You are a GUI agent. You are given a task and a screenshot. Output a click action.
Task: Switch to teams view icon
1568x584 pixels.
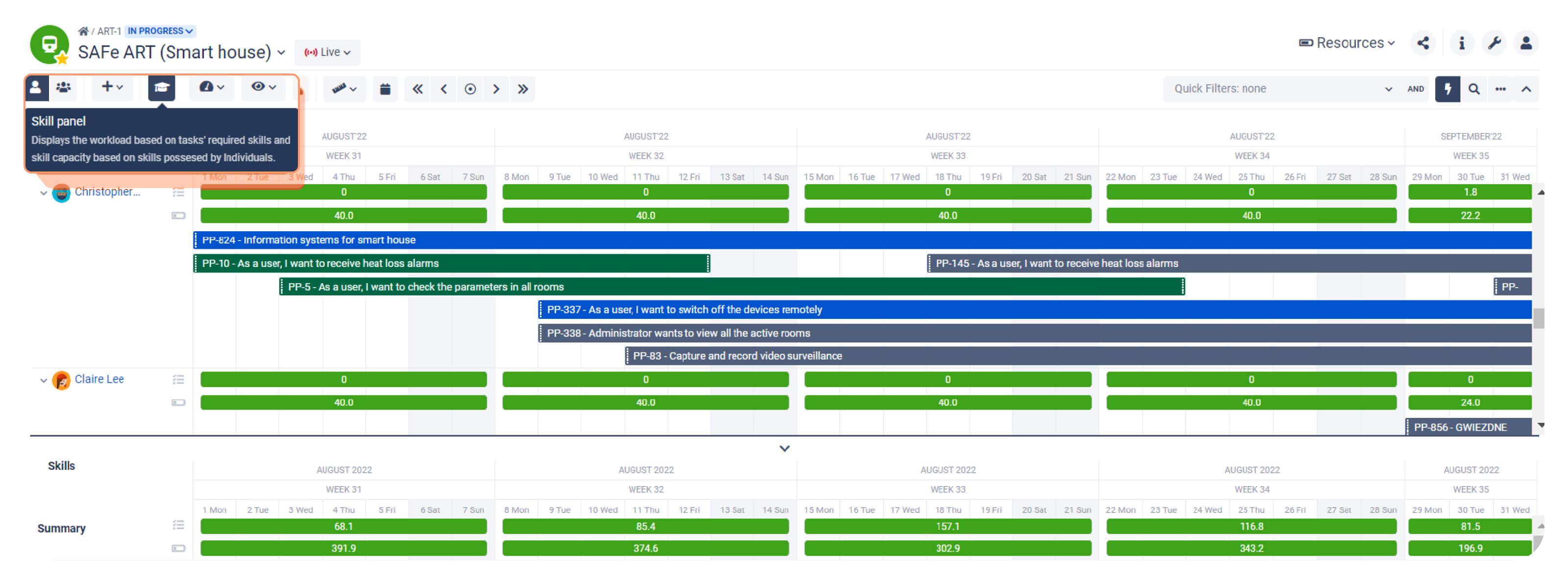click(x=63, y=88)
